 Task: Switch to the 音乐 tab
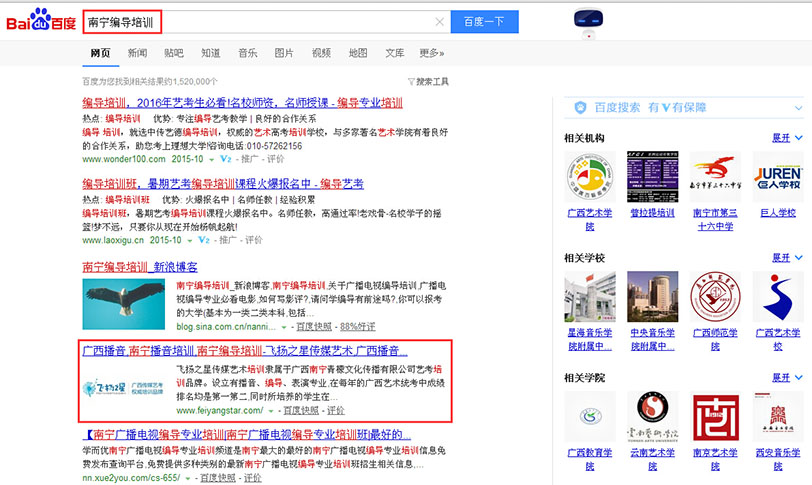[248, 53]
